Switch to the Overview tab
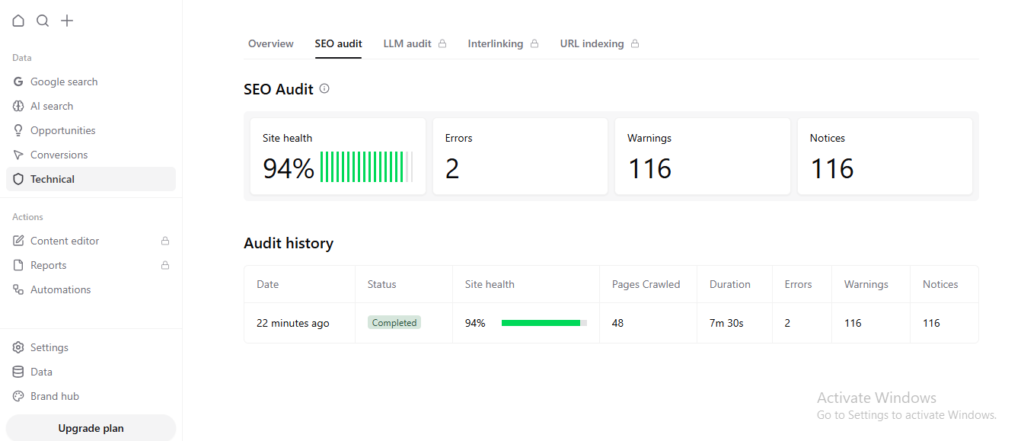The height and width of the screenshot is (441, 1024). 270,44
